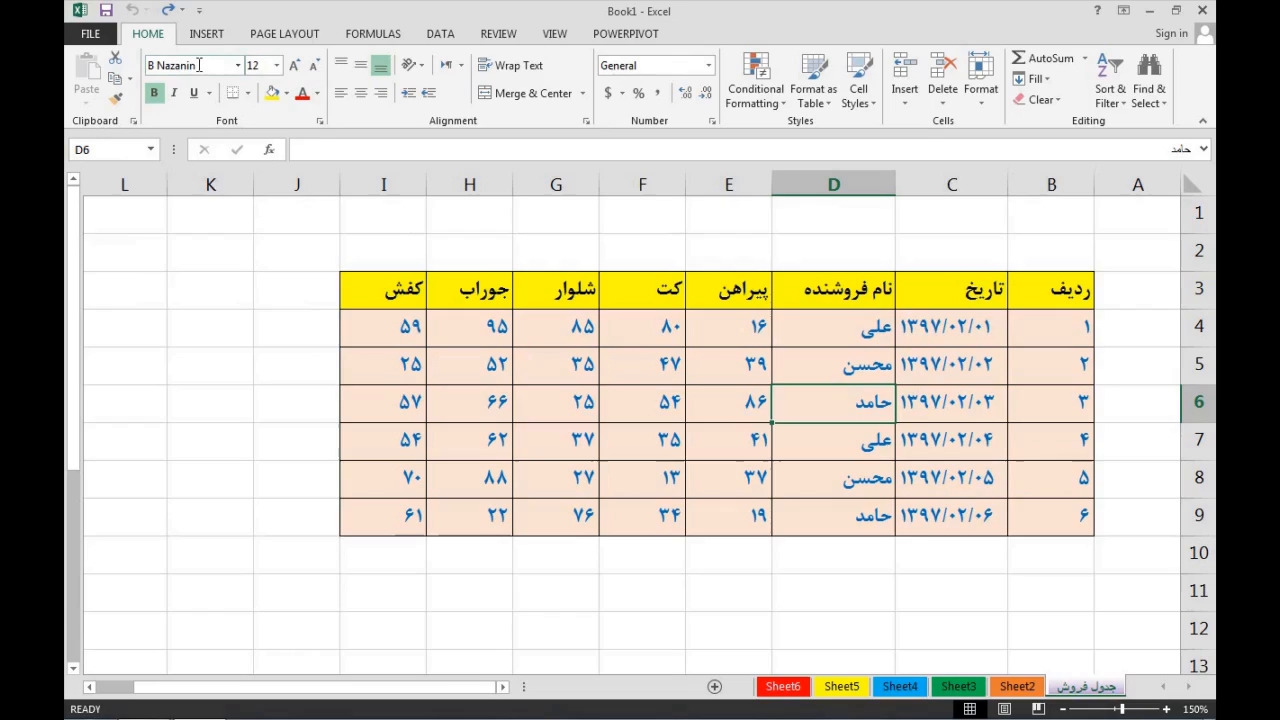Open the number format General dropdown
The height and width of the screenshot is (720, 1280).
click(708, 66)
